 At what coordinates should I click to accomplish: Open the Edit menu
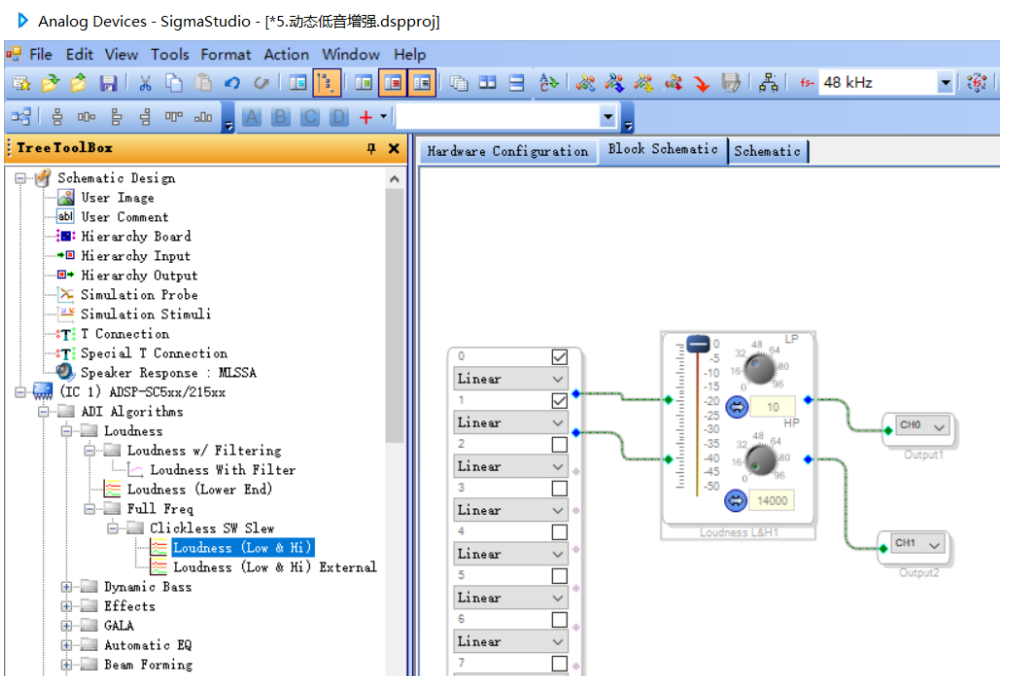pyautogui.click(x=79, y=54)
